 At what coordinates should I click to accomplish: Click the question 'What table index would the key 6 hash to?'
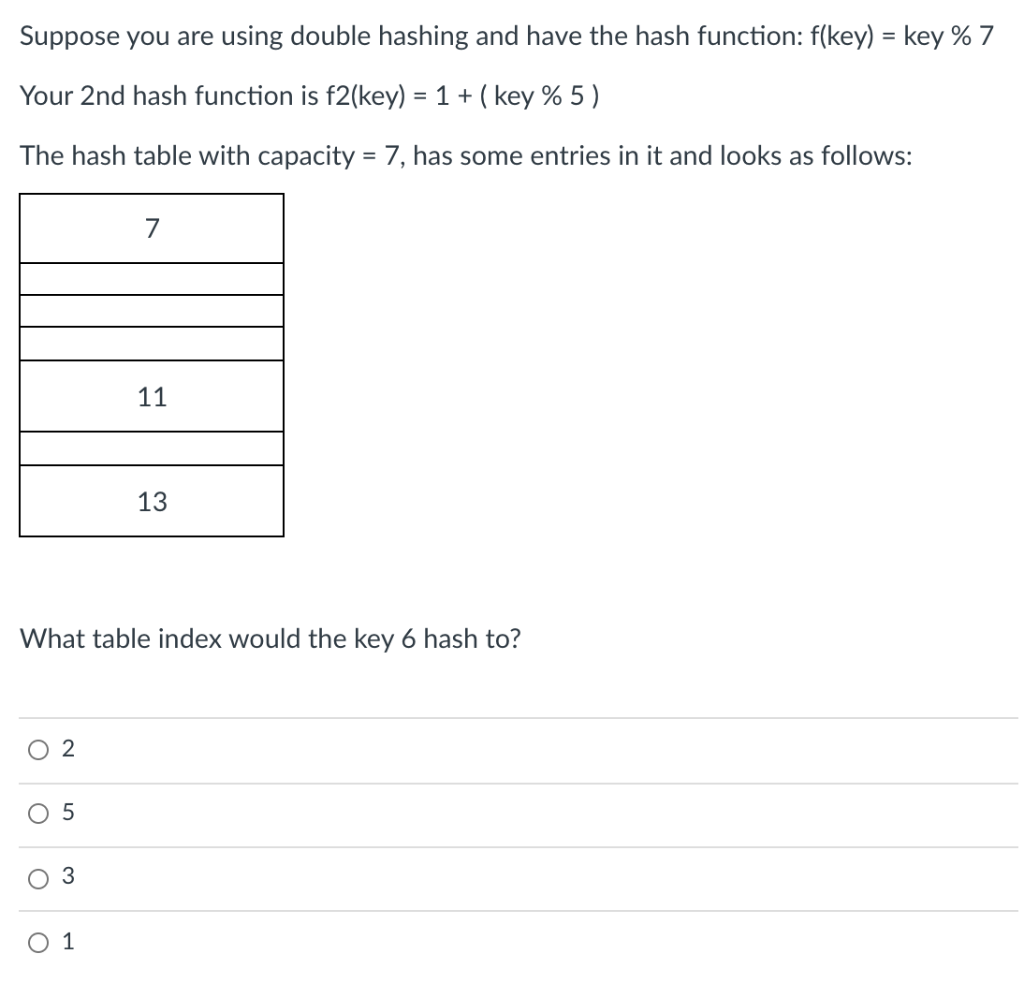(270, 639)
